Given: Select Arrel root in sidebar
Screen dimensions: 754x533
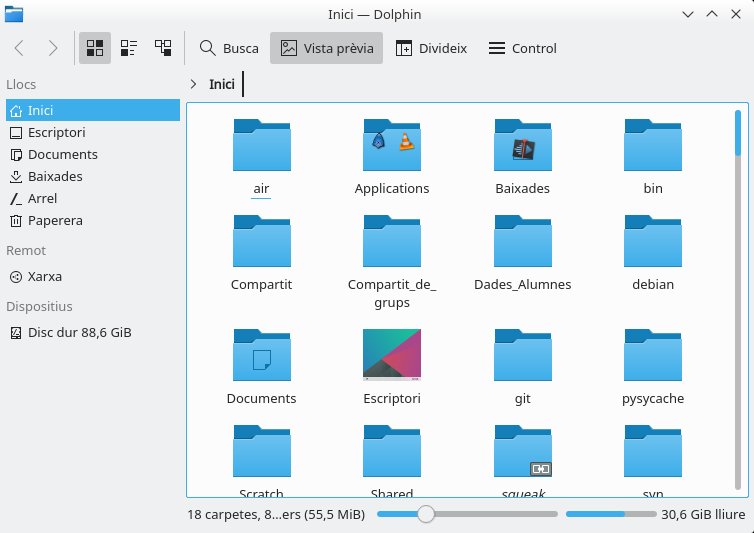Looking at the screenshot, I should click(x=42, y=198).
